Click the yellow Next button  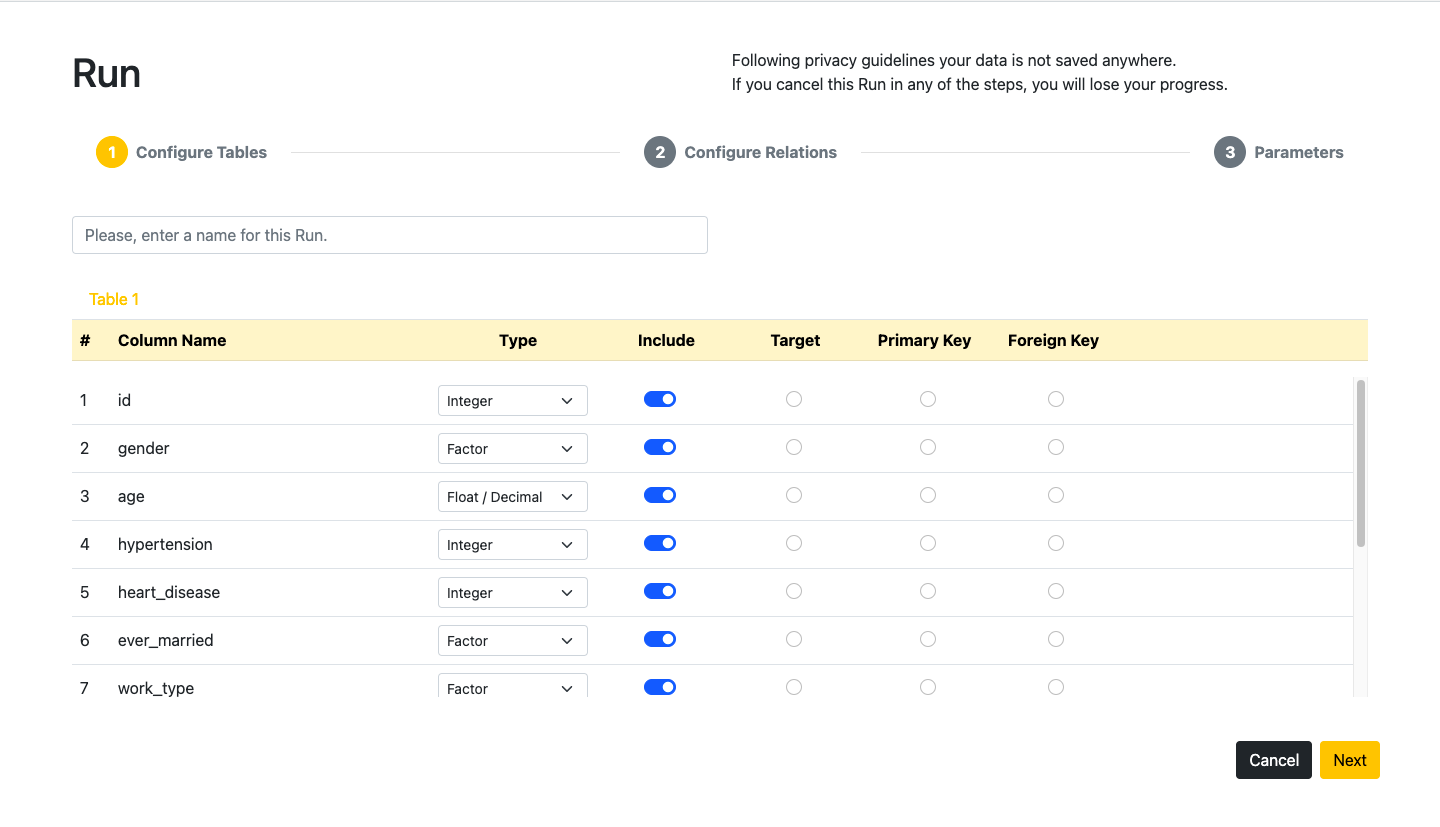[x=1349, y=760]
